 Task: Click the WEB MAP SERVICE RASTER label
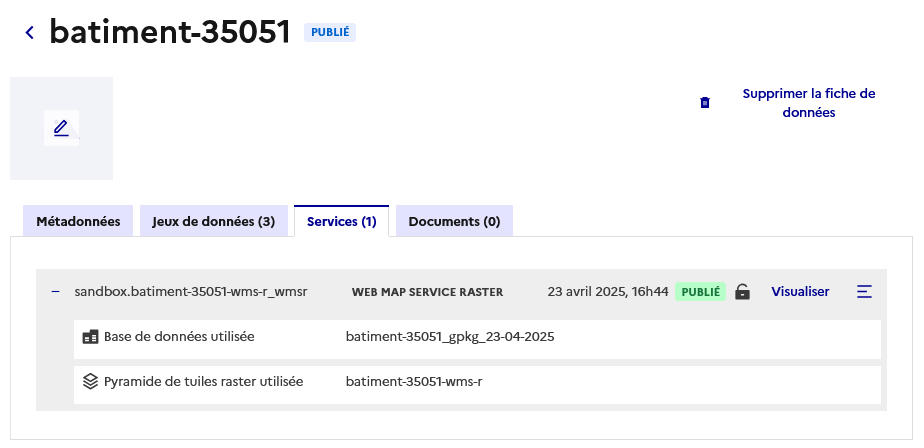click(x=427, y=292)
